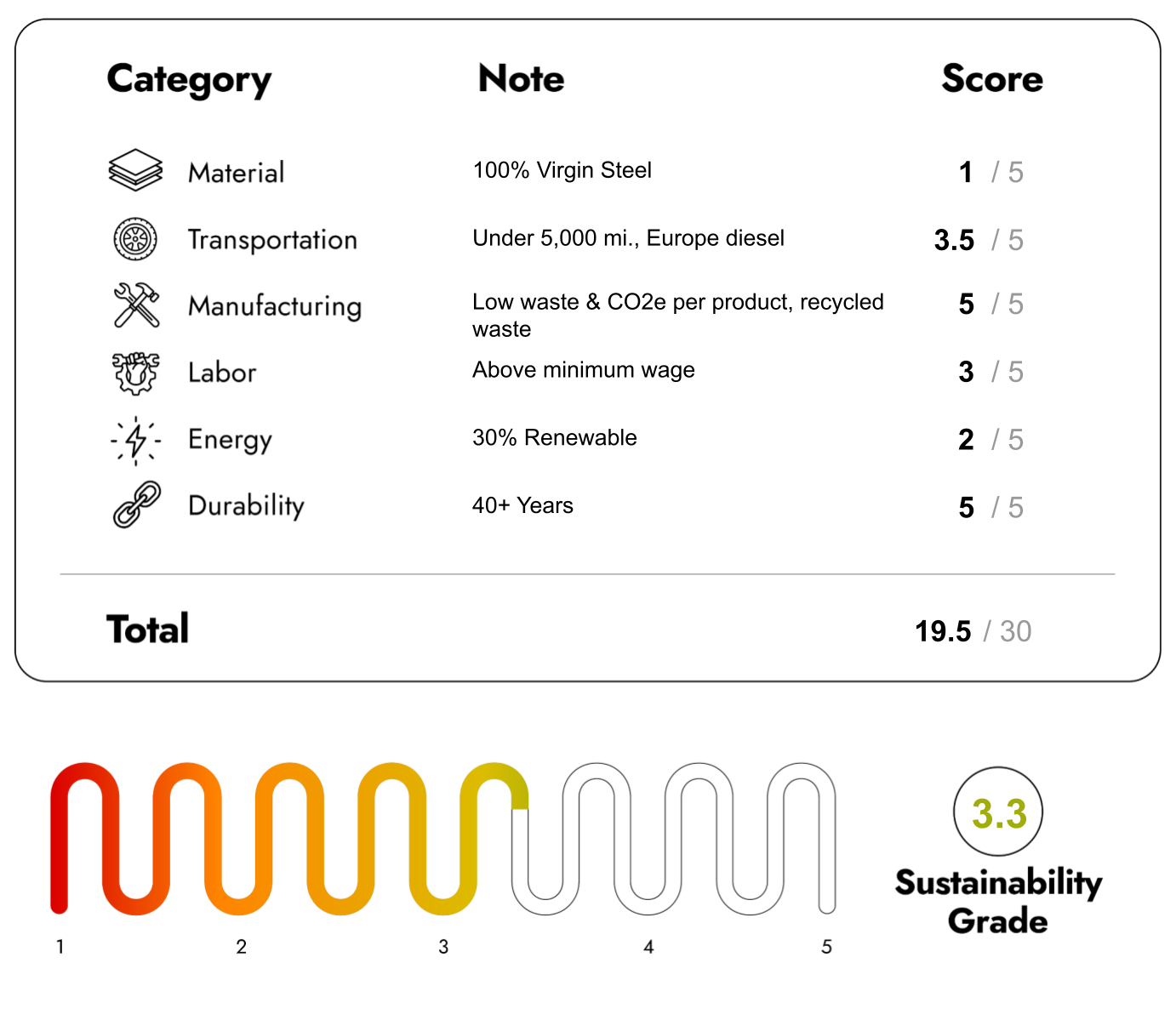Click the Note column header
The height and width of the screenshot is (1020, 1176).
point(521,79)
